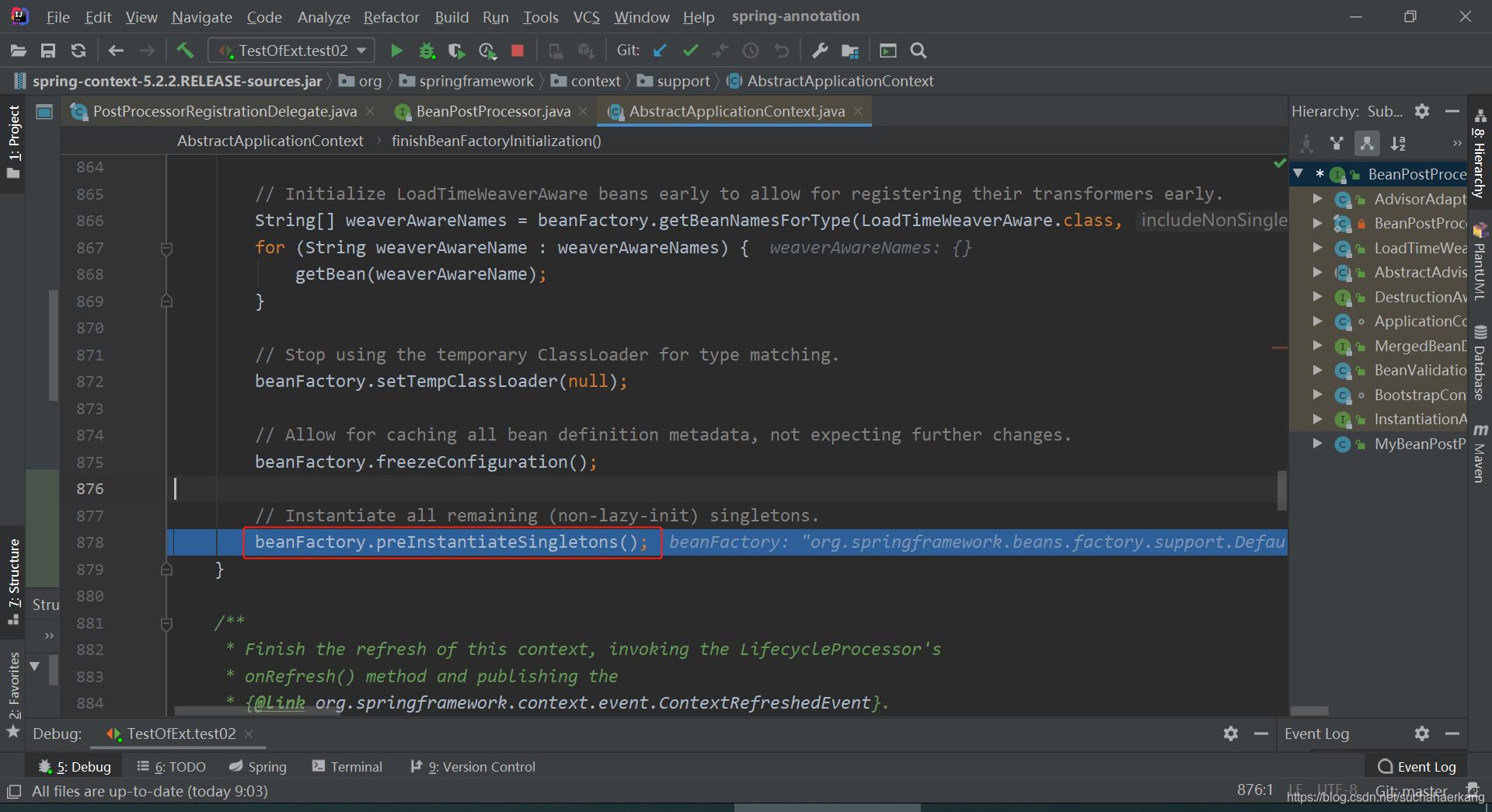Close the AbstractApplicationContext.java tab

point(858,111)
